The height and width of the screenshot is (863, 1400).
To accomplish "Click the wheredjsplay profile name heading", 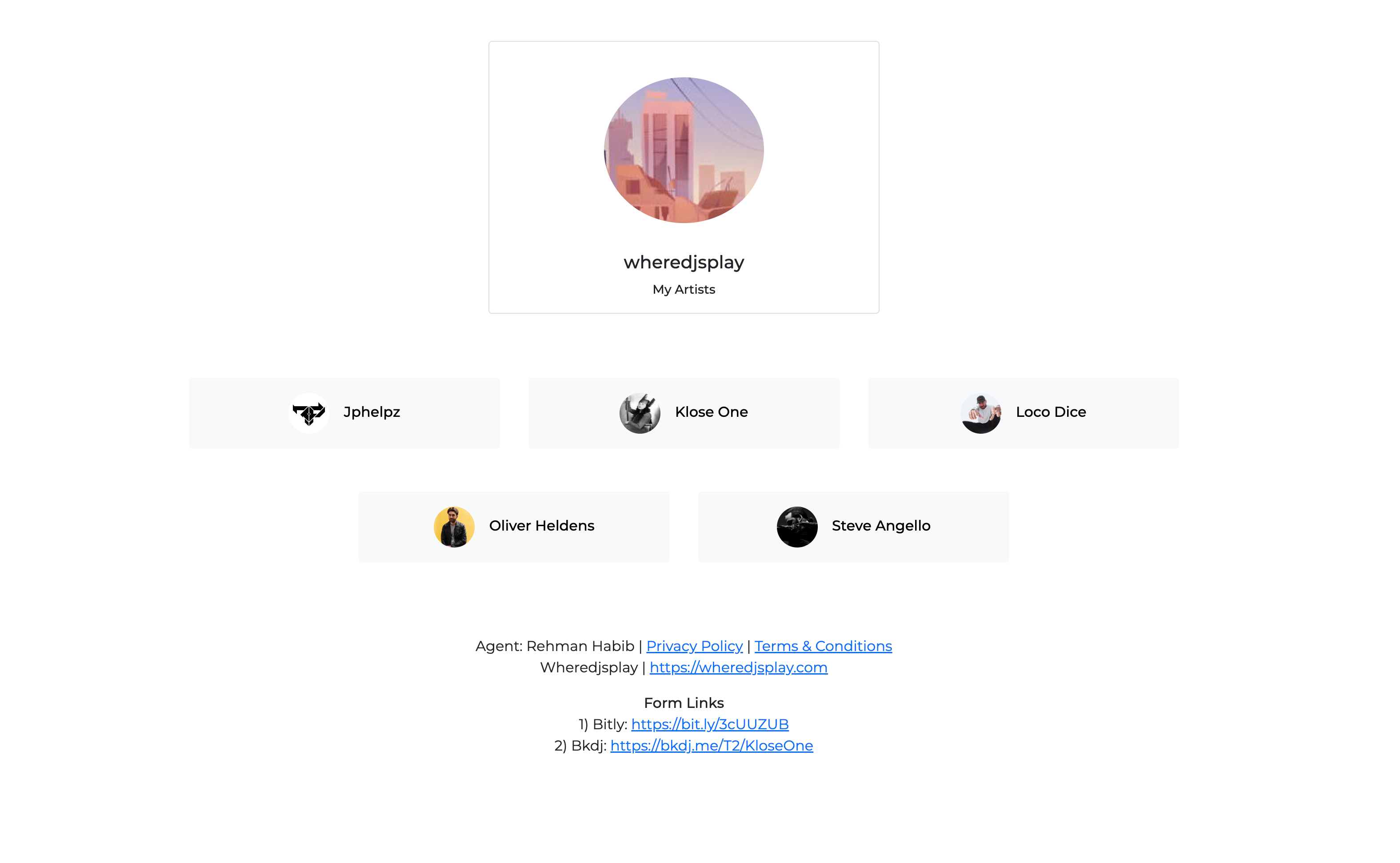I will click(684, 263).
